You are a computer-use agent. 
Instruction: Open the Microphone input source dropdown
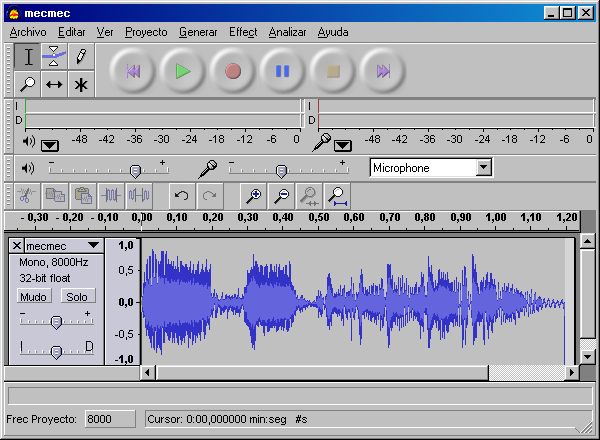(x=484, y=168)
